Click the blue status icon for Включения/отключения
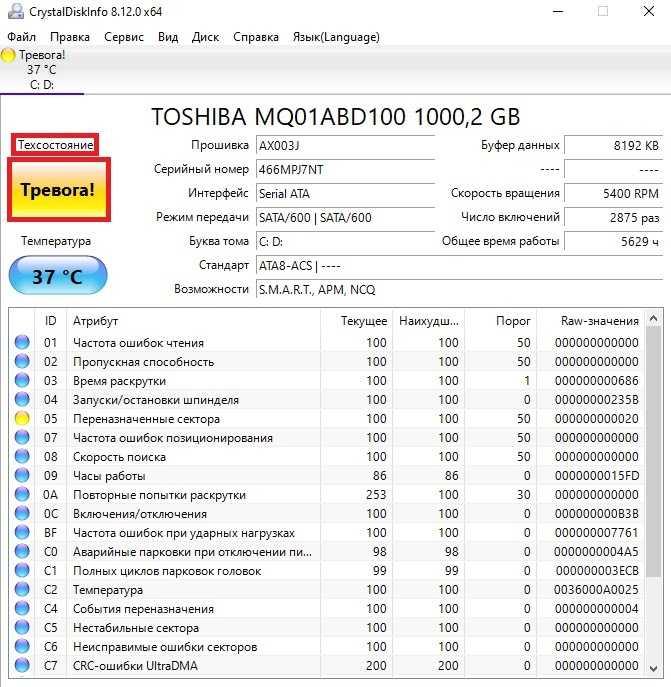 [x=22, y=513]
